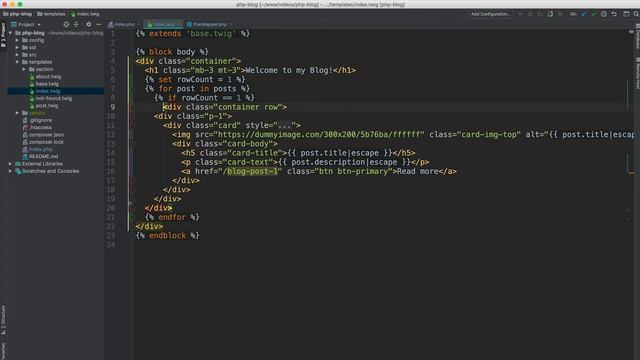This screenshot has height=360, width=640.
Task: Click the Locate/Select Opened File target icon
Action: (66, 24)
